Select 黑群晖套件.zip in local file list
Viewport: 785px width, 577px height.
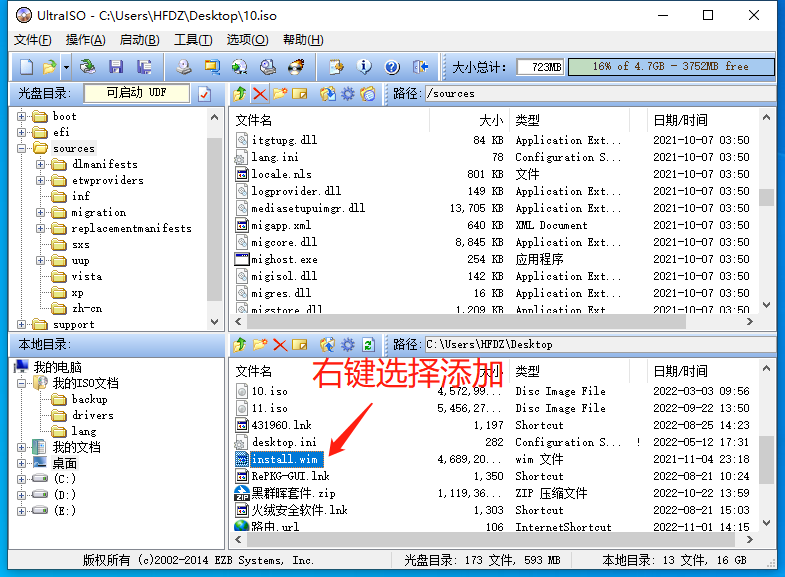293,493
